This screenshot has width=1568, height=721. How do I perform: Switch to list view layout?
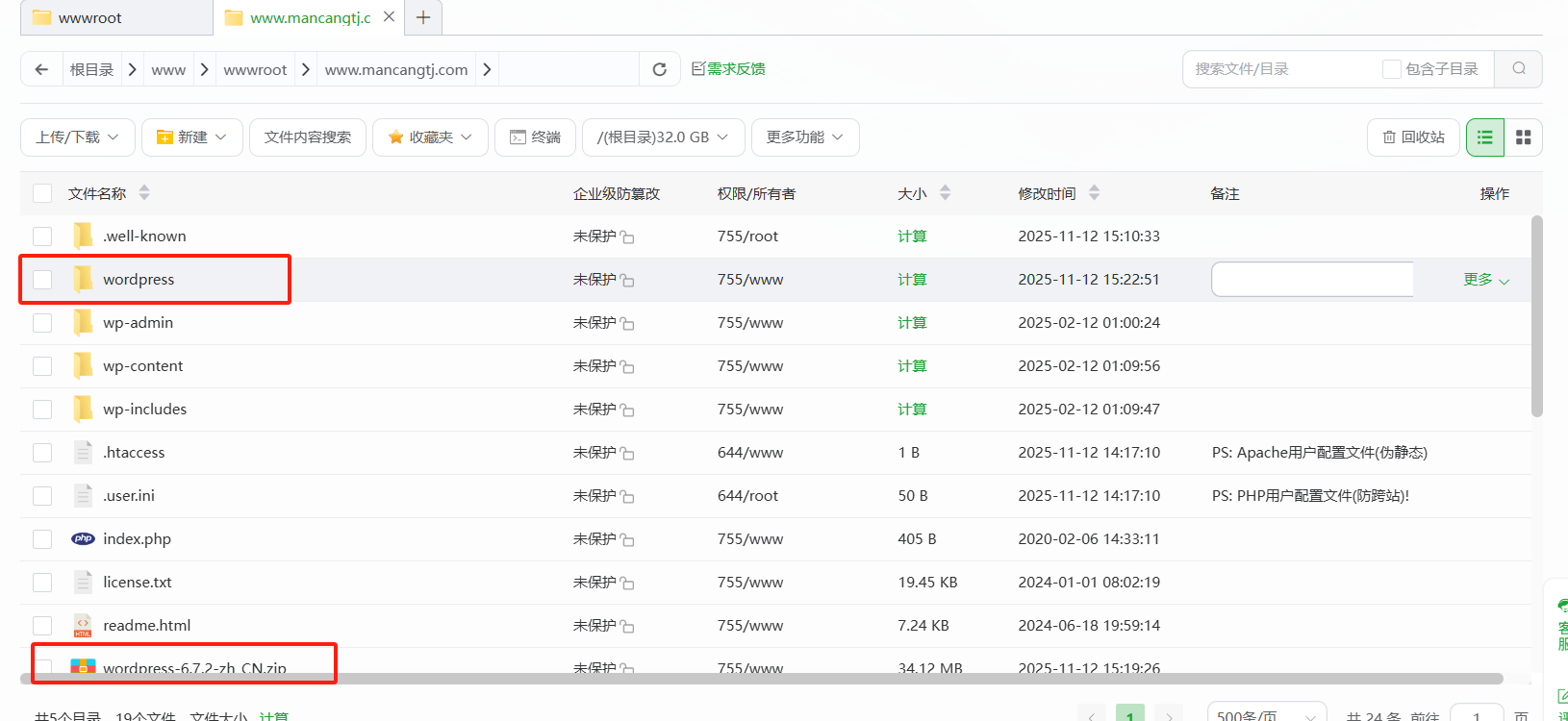(x=1485, y=137)
